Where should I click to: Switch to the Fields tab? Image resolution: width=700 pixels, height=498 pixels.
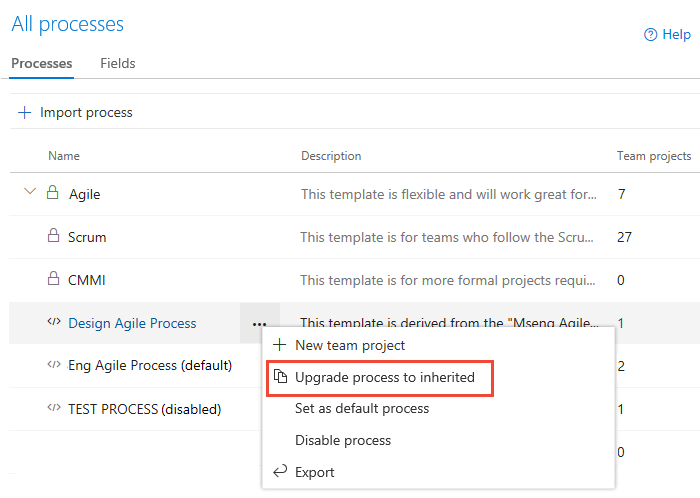tap(118, 63)
